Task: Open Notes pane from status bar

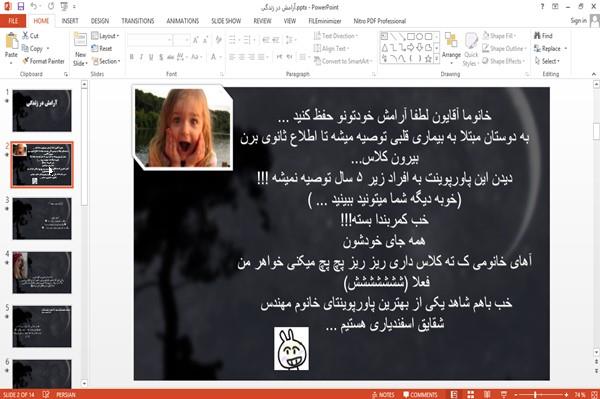Action: click(383, 395)
